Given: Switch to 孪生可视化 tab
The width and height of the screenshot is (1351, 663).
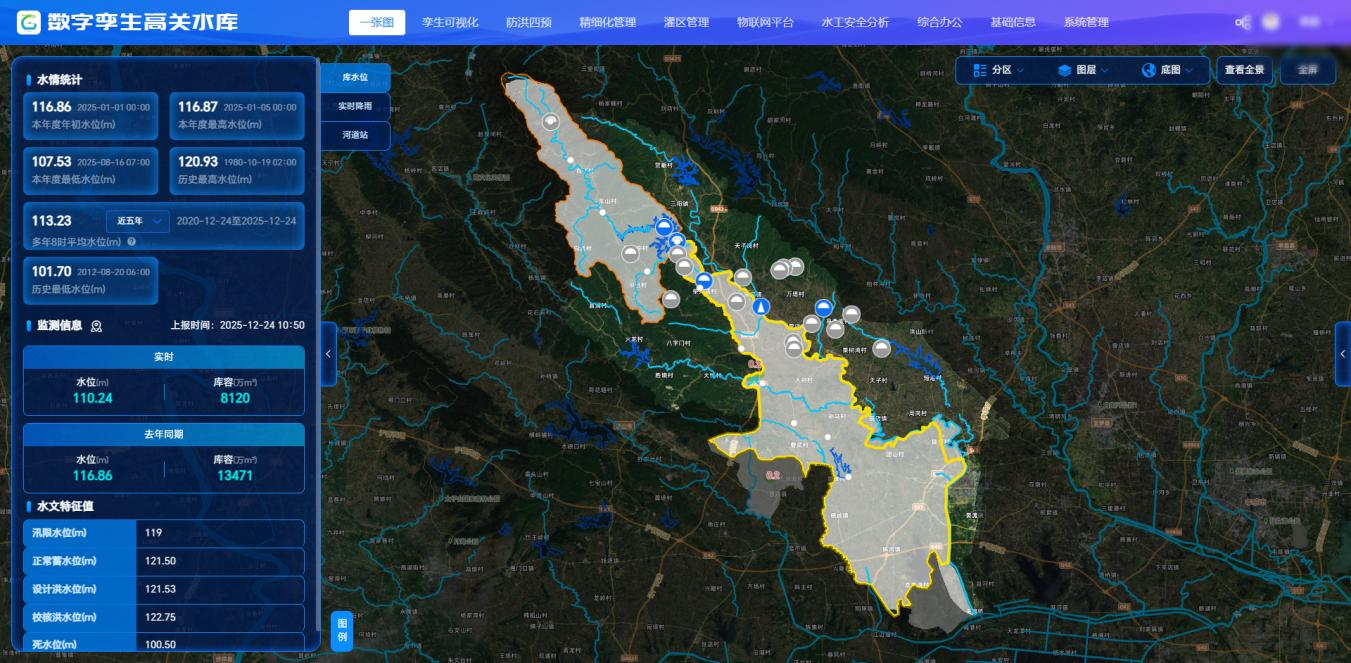Looking at the screenshot, I should pos(450,22).
